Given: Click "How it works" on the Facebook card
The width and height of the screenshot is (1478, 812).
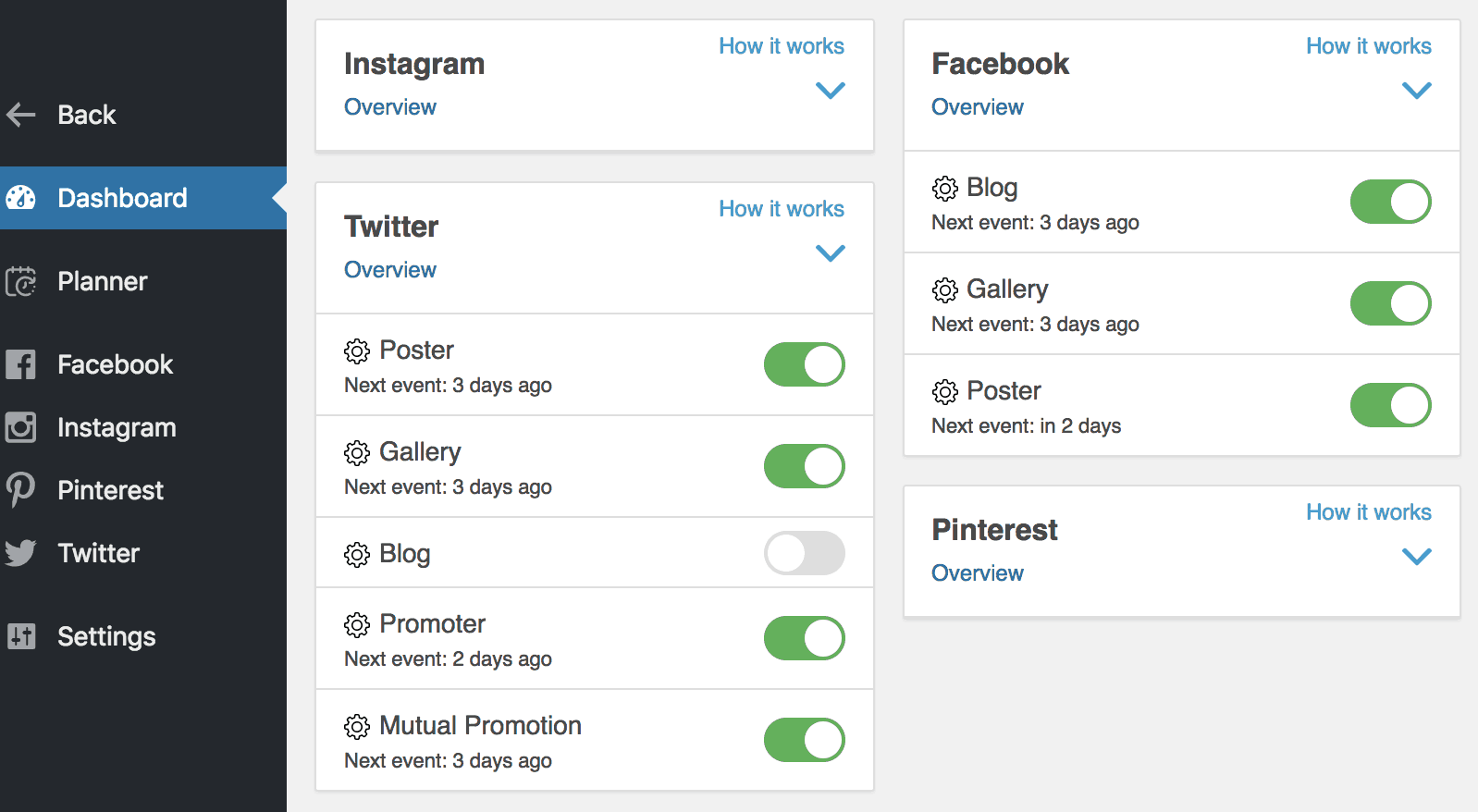Looking at the screenshot, I should point(1368,46).
